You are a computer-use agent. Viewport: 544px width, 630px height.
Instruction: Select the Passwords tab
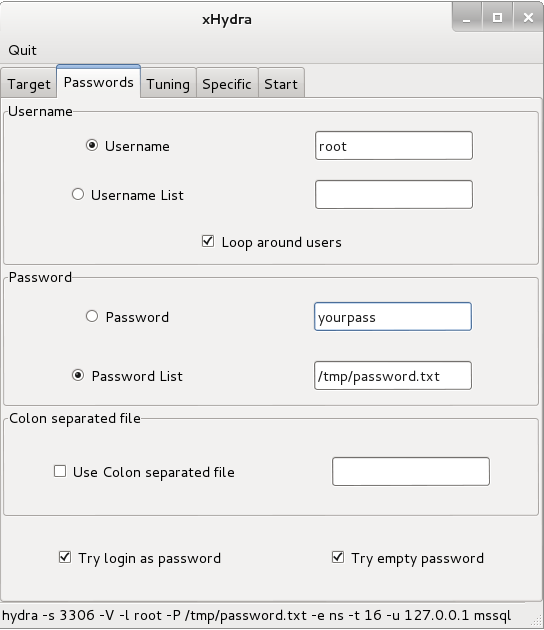[98, 82]
